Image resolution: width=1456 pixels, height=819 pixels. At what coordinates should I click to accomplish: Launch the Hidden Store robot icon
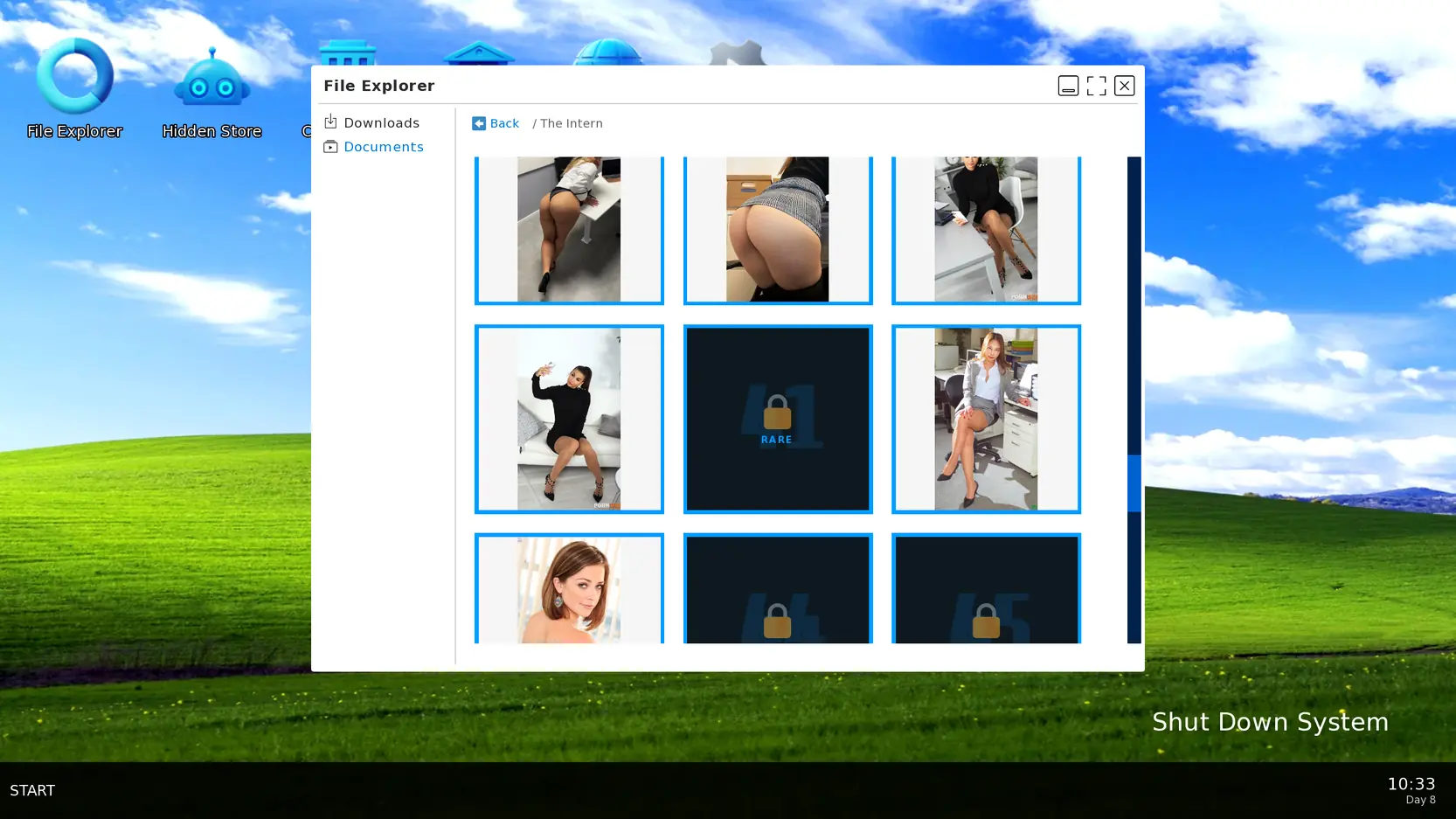point(211,87)
